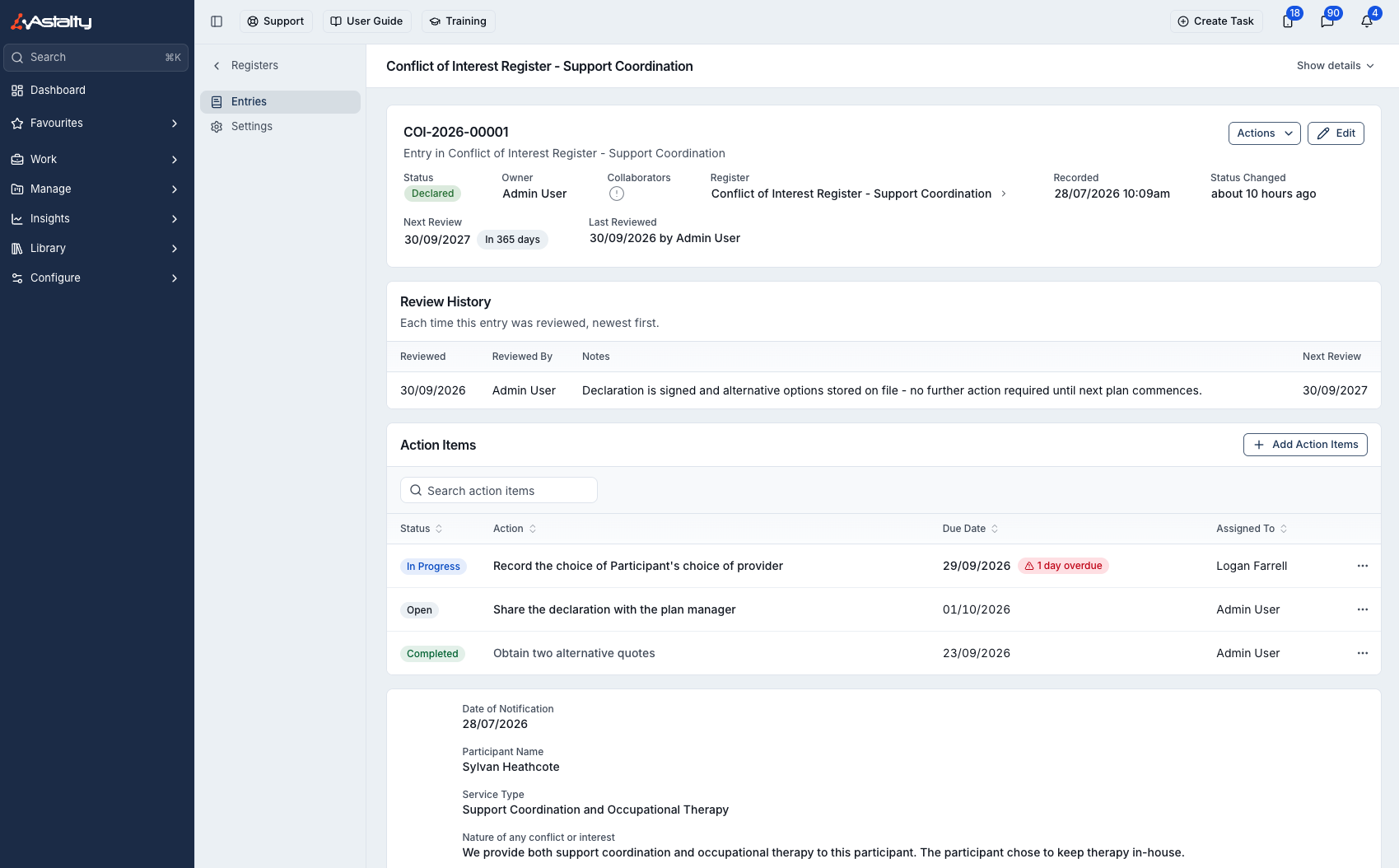Click the 1 day overdue badge

1063,566
